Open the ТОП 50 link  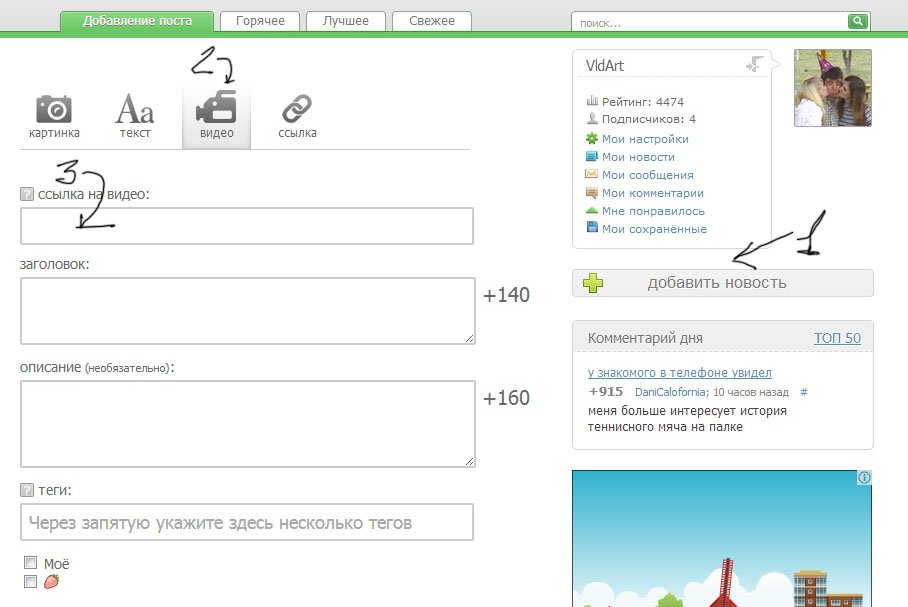(x=837, y=338)
